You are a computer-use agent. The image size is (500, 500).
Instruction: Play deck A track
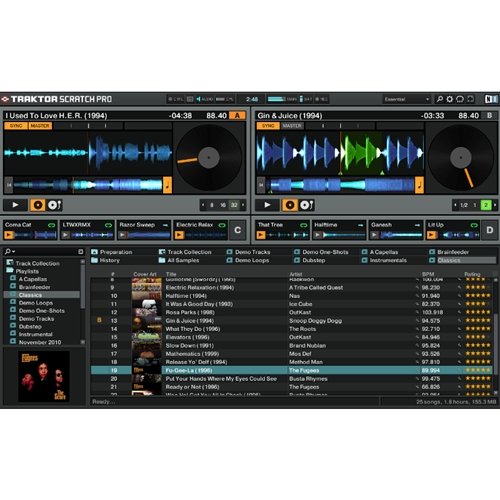click(15, 205)
